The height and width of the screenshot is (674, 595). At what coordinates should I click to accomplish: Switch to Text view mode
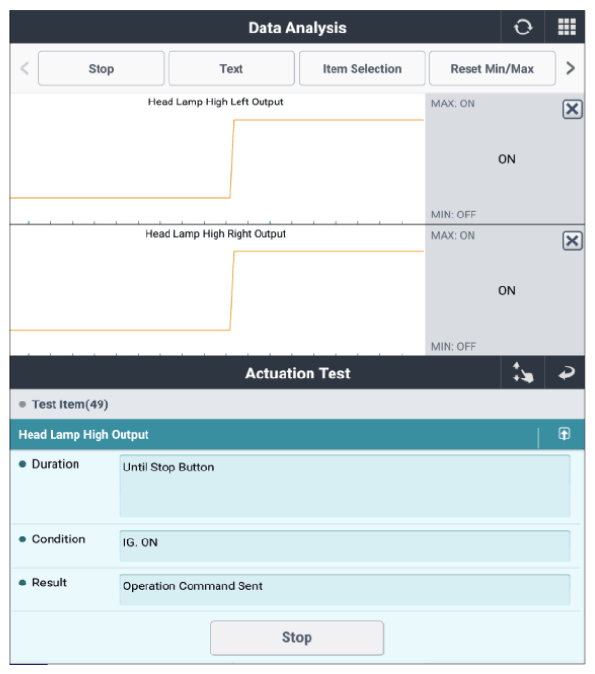pyautogui.click(x=231, y=68)
